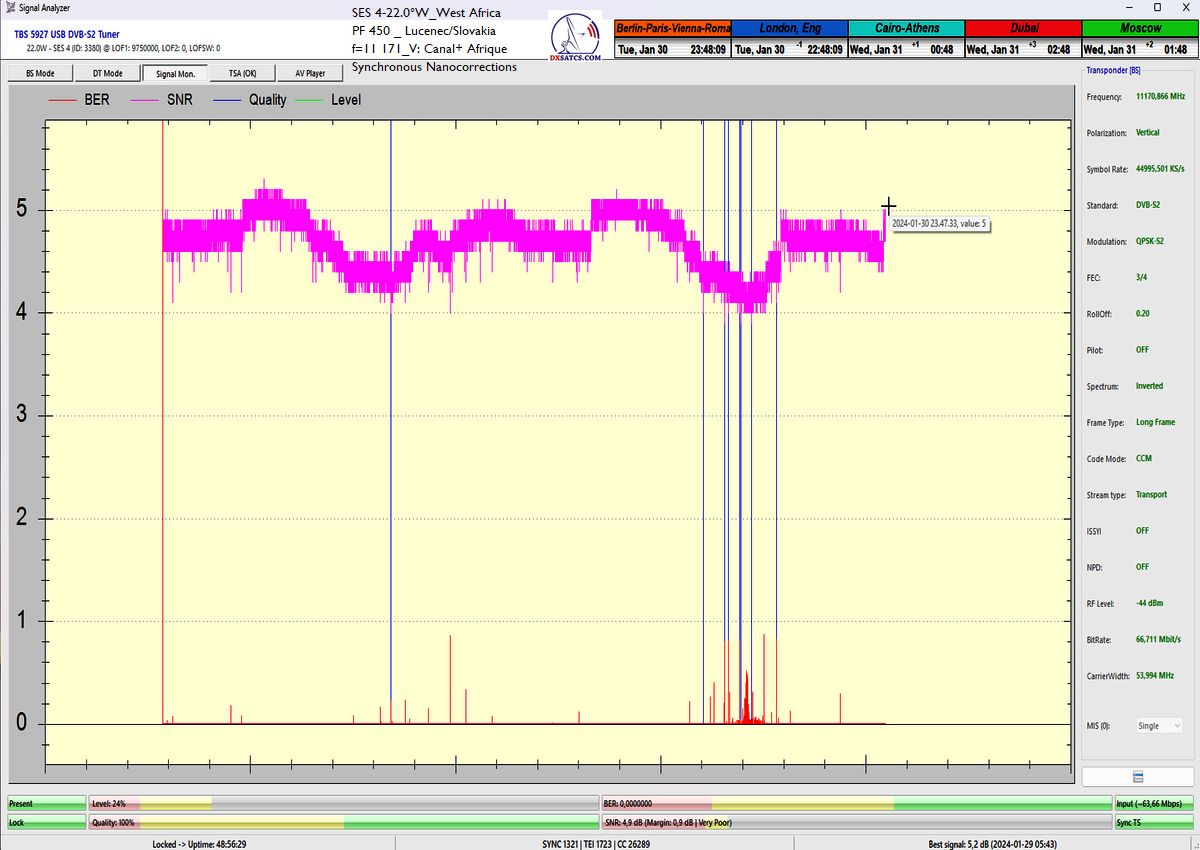
Task: Select the Signal Mon. tab
Action: pyautogui.click(x=175, y=73)
